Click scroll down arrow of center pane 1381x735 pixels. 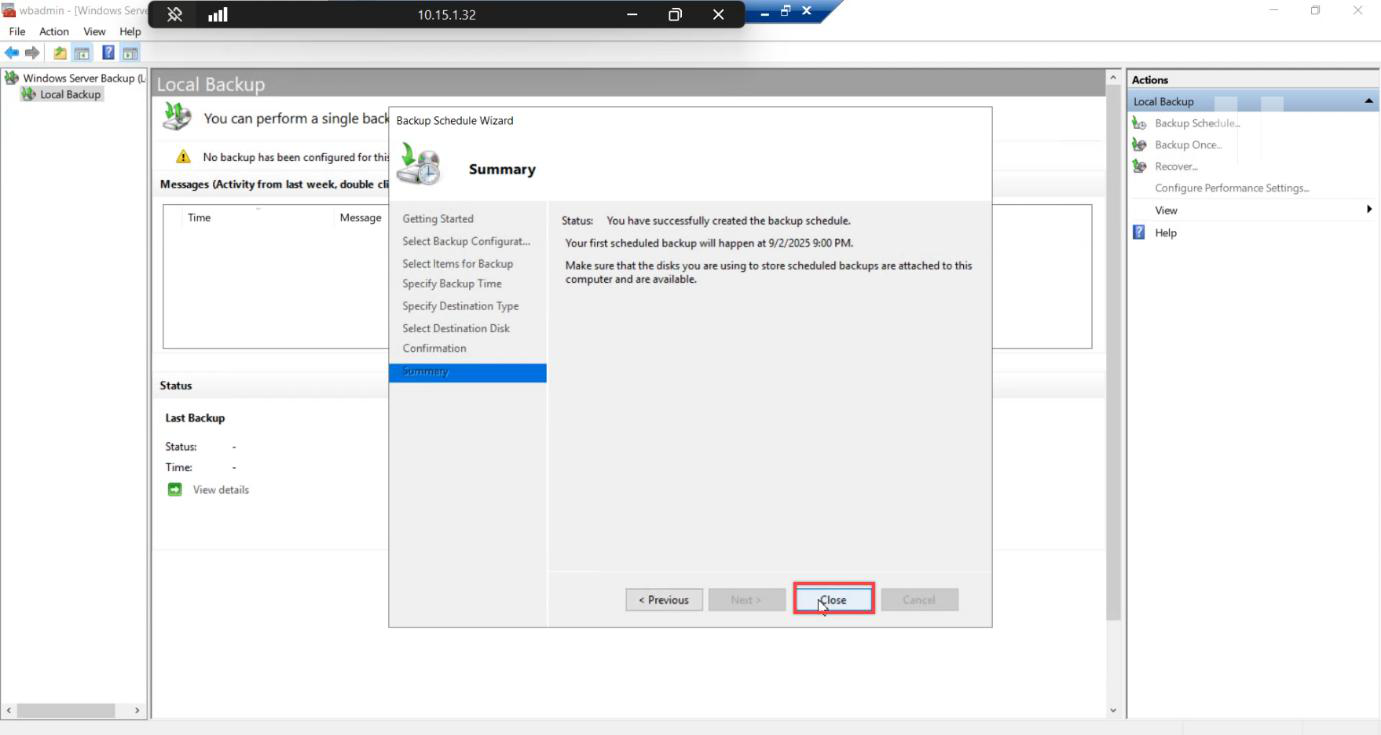tap(1113, 710)
